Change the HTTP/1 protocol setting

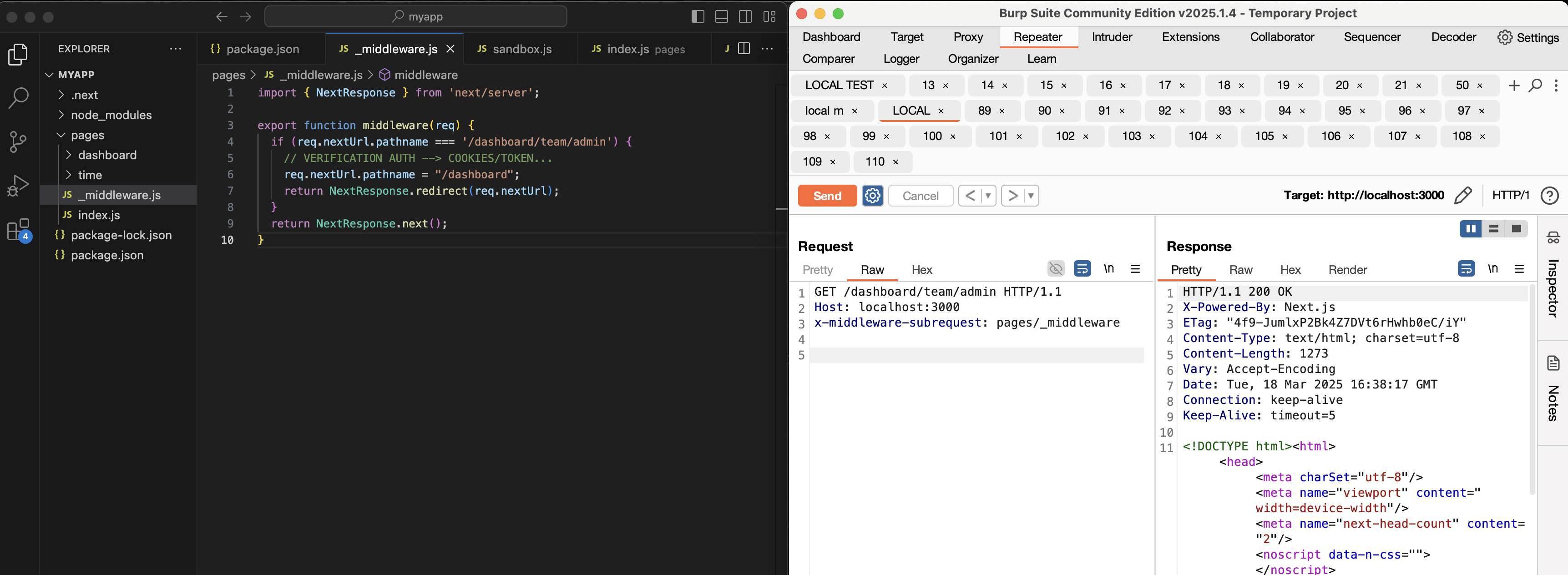(x=1510, y=195)
